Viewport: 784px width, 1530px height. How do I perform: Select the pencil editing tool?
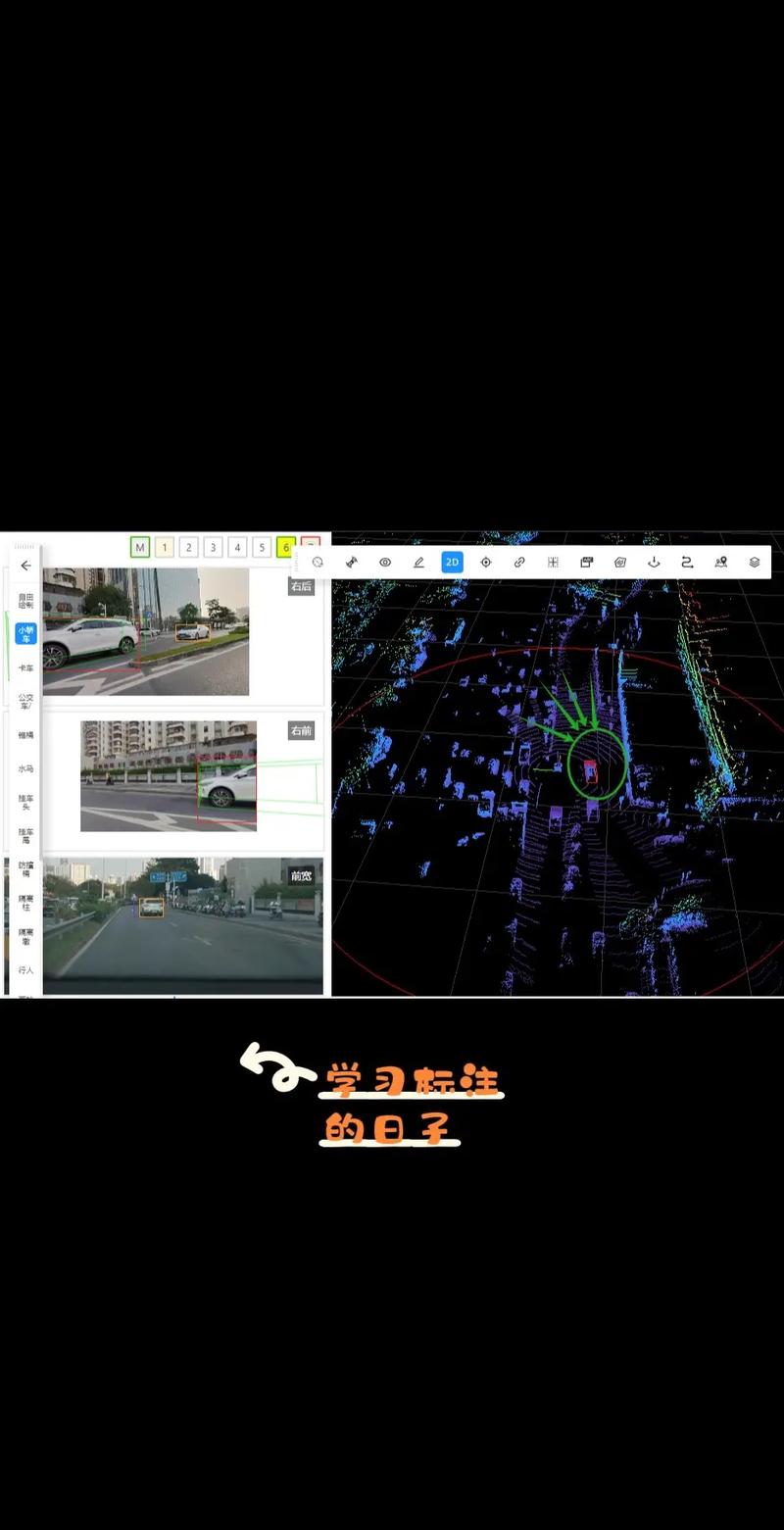pos(419,562)
